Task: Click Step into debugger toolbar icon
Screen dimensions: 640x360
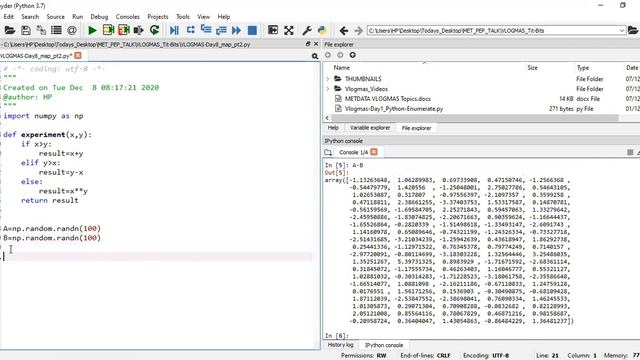Action: click(x=206, y=30)
